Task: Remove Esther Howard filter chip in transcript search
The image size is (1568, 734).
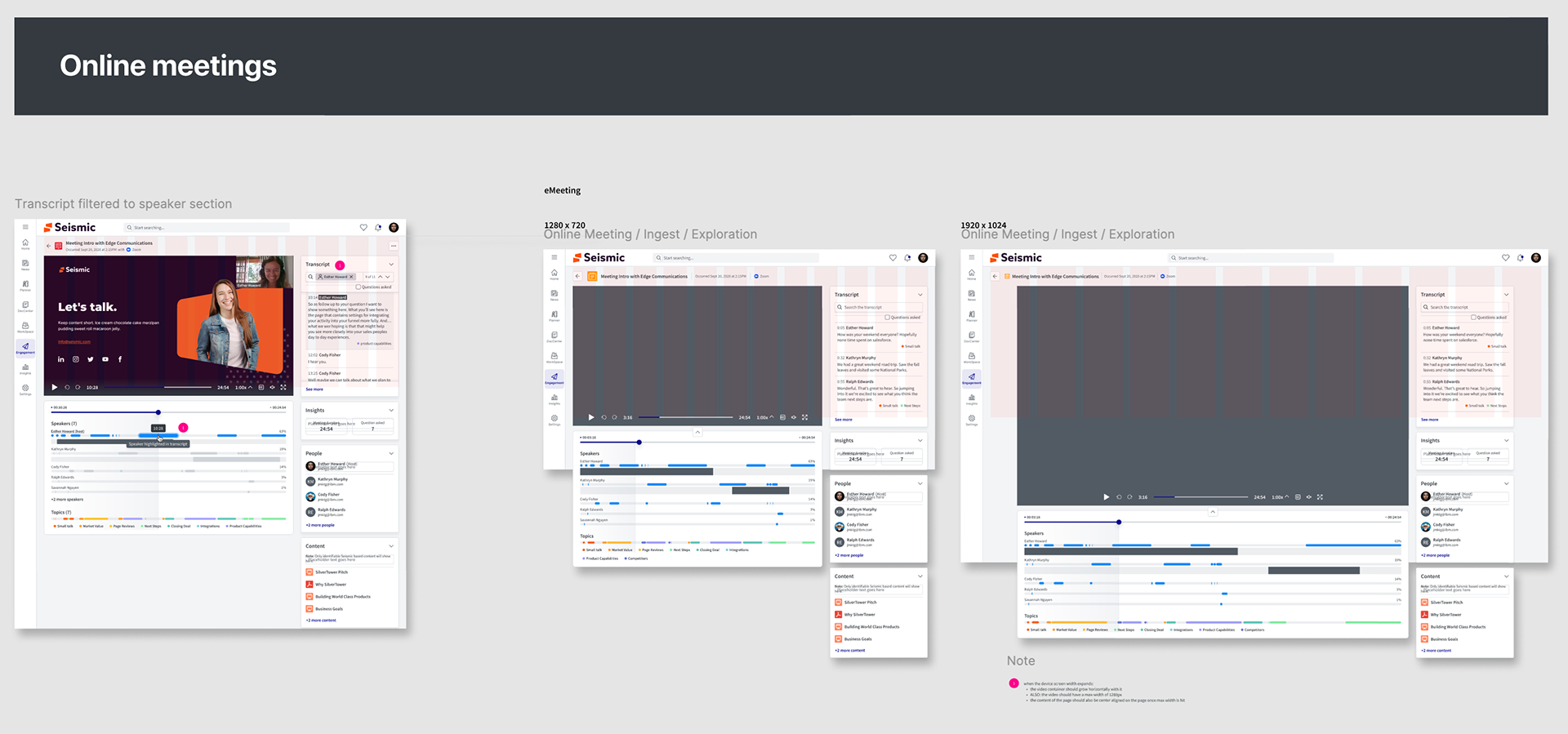Action: click(x=351, y=277)
